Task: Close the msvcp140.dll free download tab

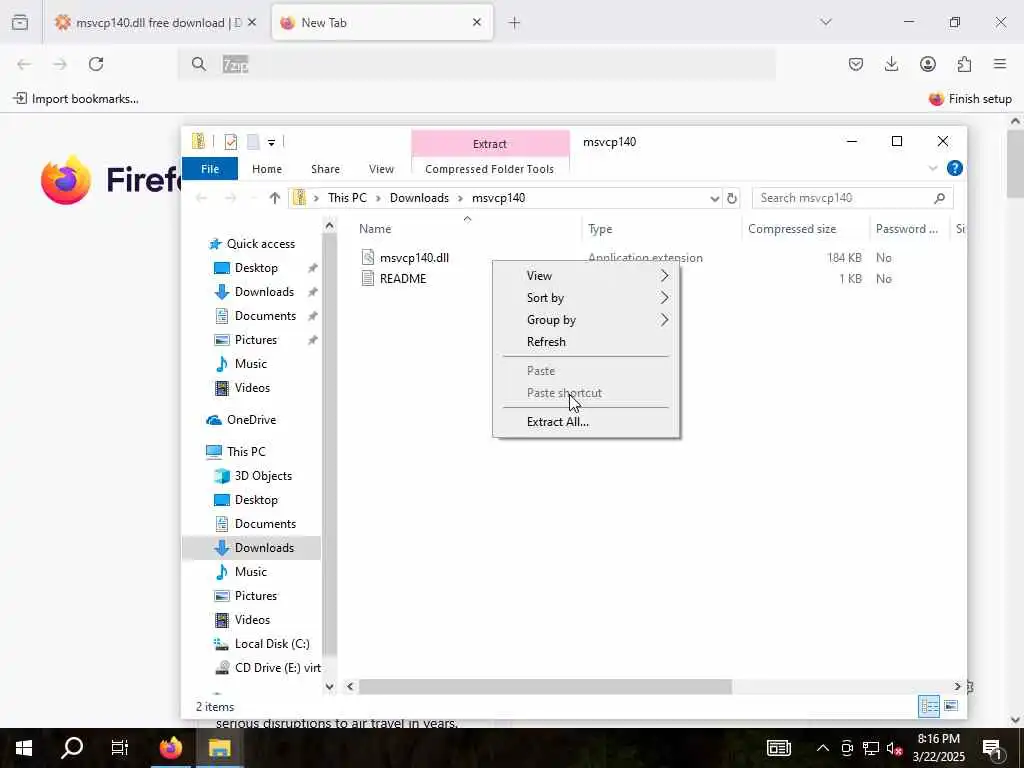Action: [252, 22]
